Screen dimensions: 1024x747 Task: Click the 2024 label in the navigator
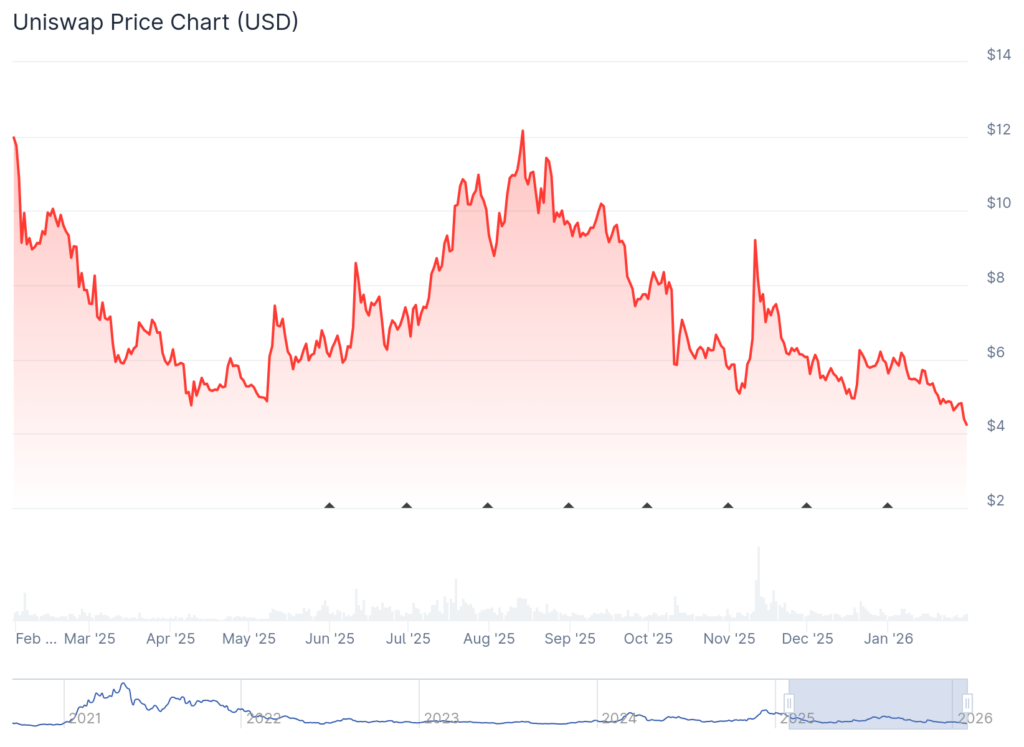pyautogui.click(x=619, y=717)
